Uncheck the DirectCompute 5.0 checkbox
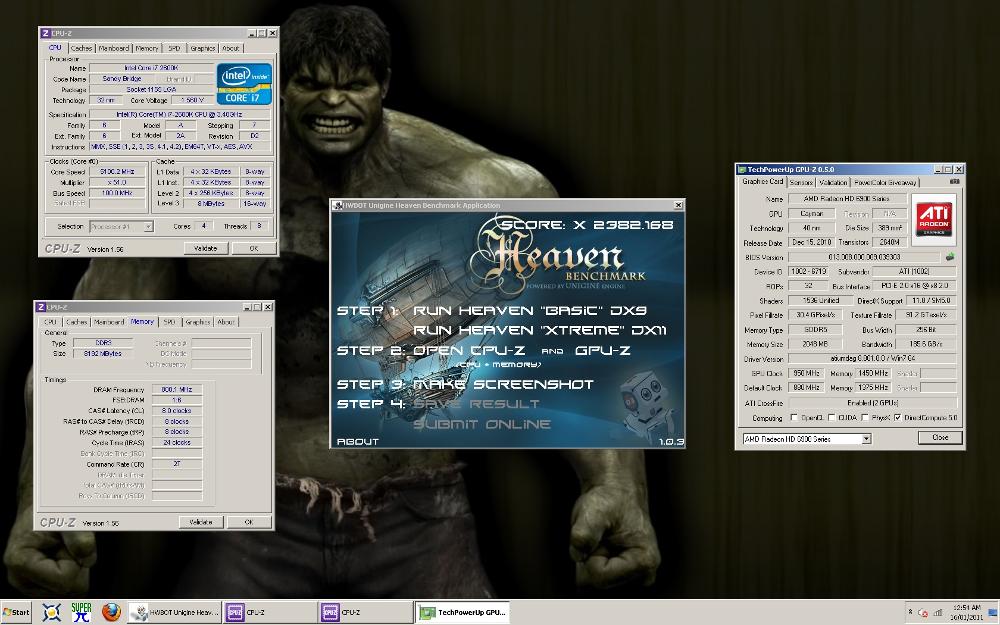The height and width of the screenshot is (625, 1000). point(897,418)
